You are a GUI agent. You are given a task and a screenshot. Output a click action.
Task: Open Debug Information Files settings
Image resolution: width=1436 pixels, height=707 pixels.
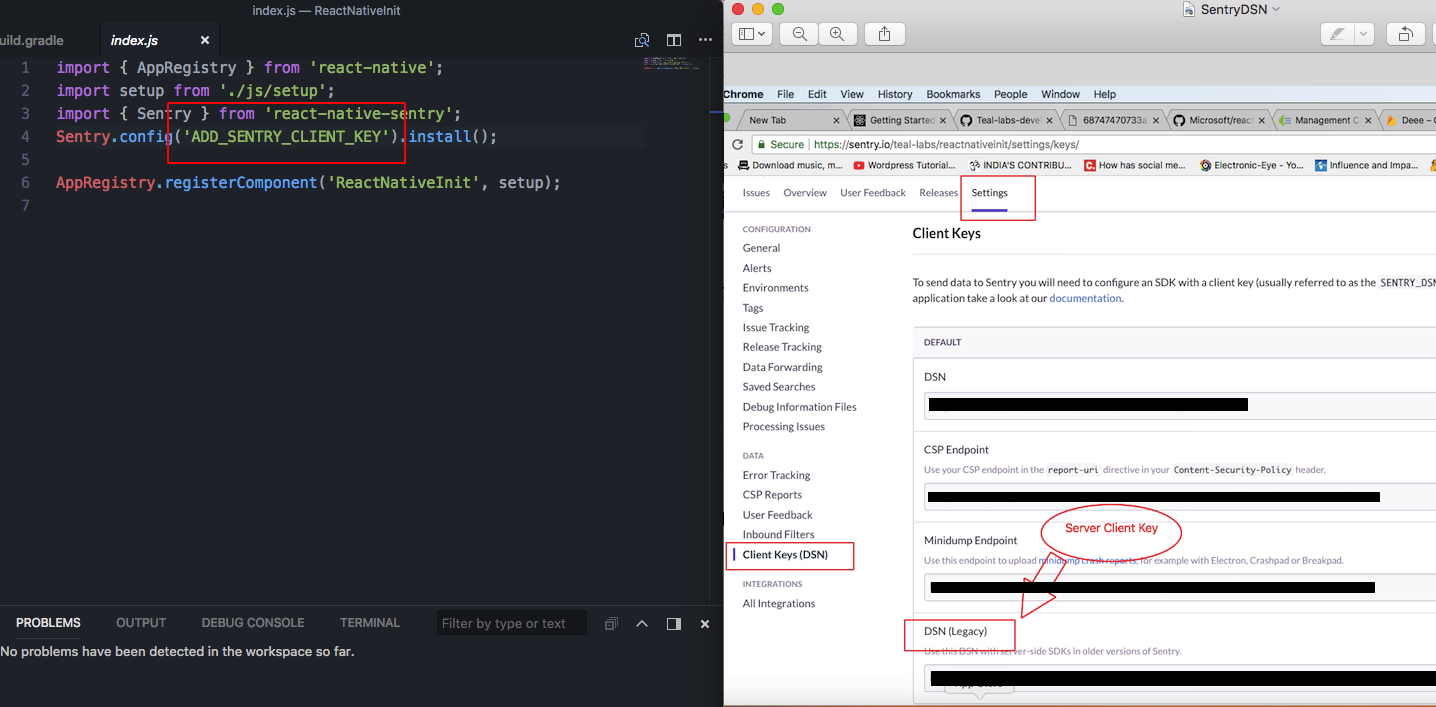pos(799,407)
